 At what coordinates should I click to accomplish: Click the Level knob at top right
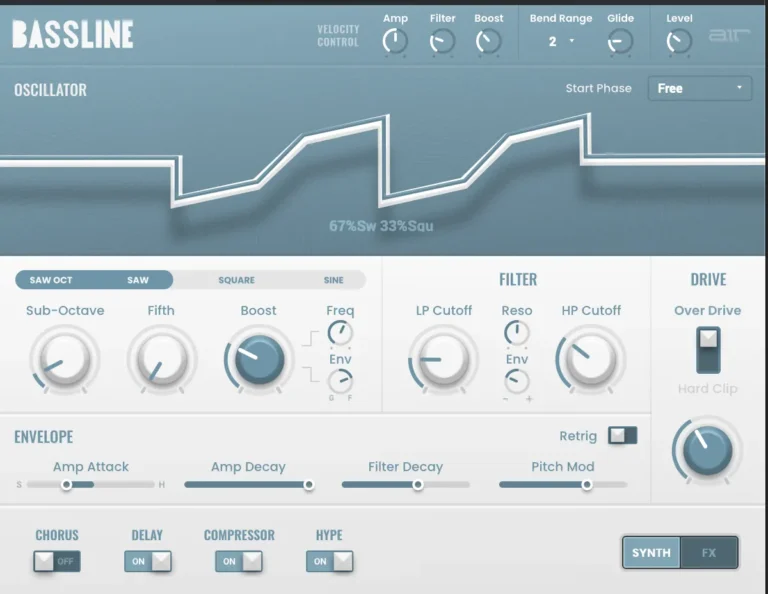coord(679,41)
